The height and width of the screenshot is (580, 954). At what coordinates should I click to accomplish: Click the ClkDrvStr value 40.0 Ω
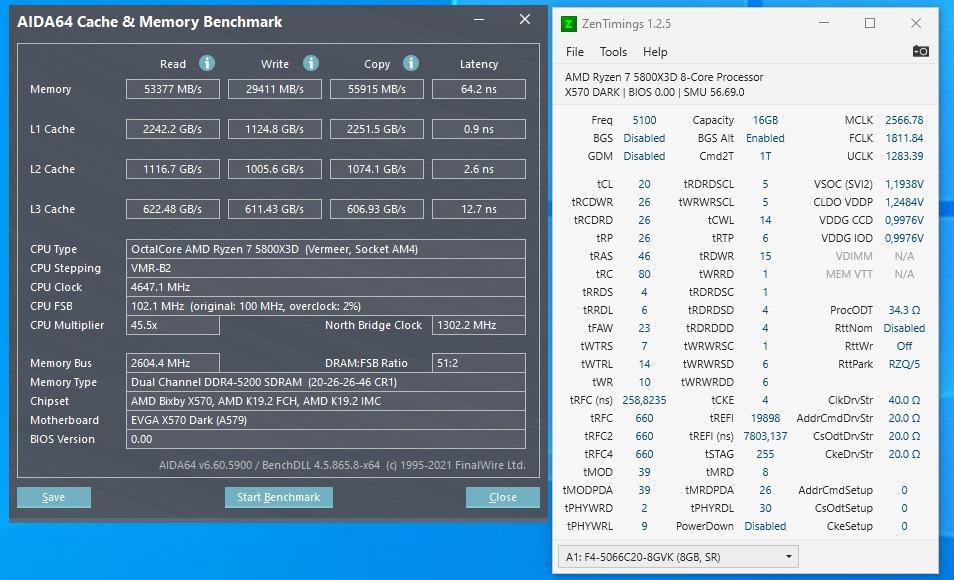(904, 400)
